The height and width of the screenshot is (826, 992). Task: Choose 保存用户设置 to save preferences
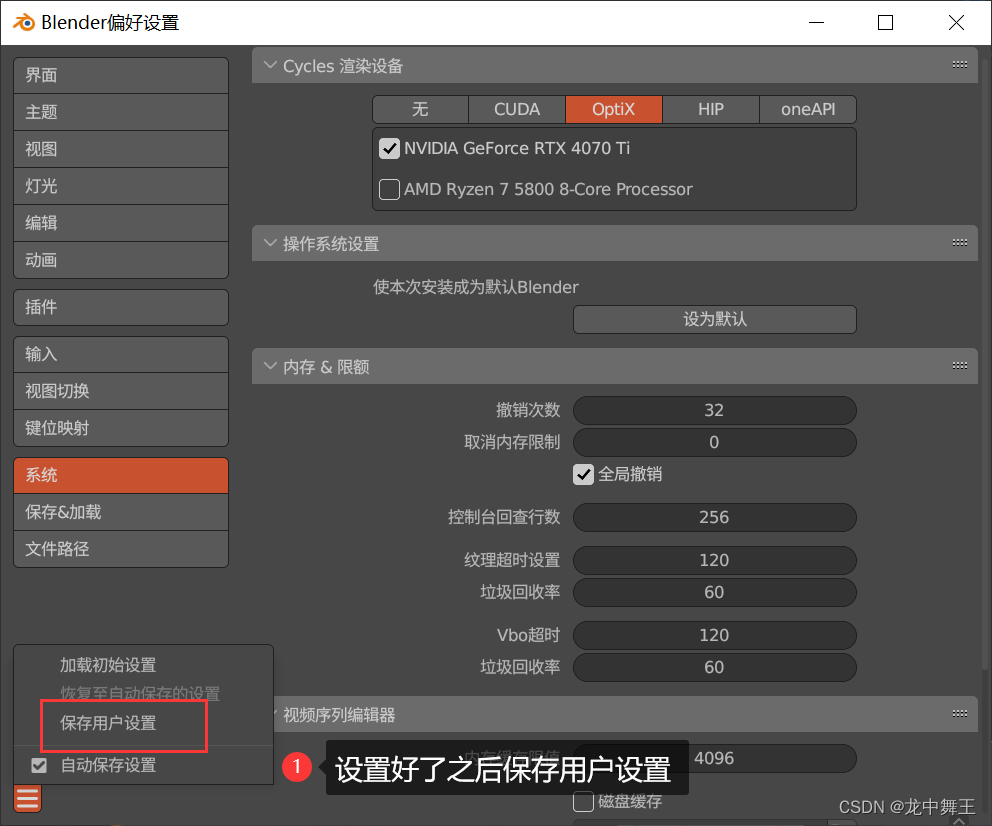point(144,723)
